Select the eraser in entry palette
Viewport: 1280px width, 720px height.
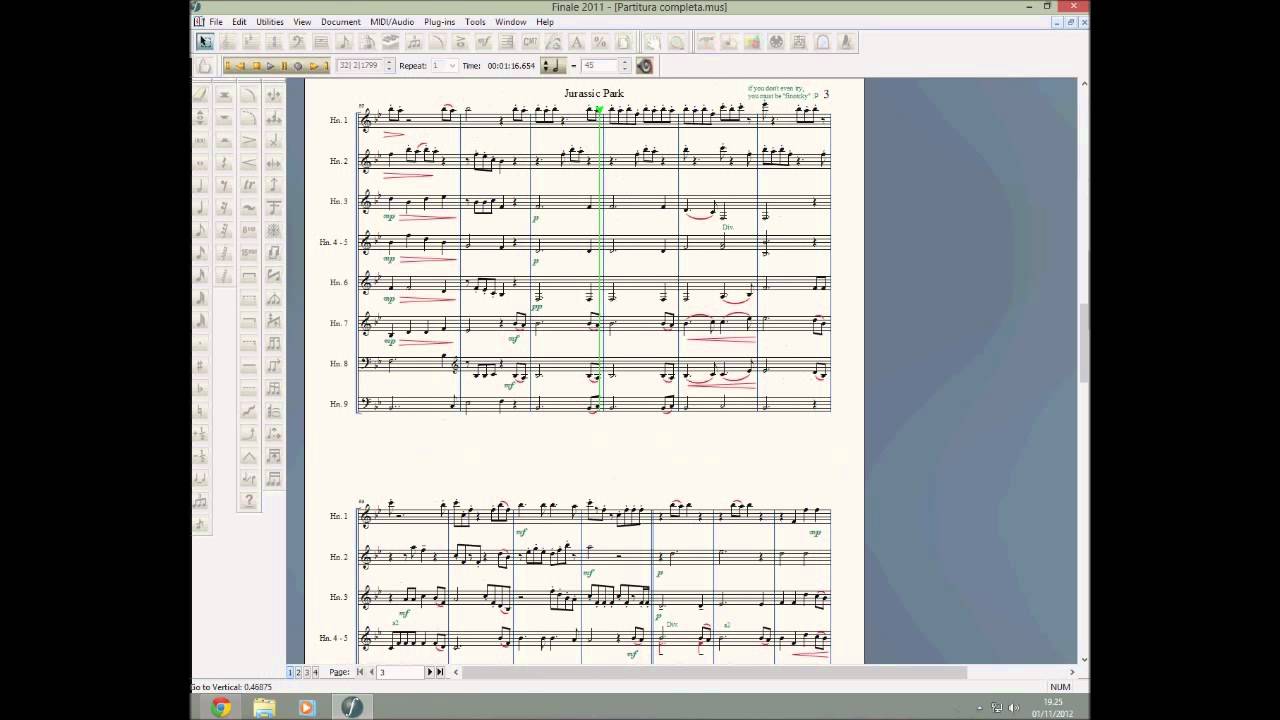200,95
